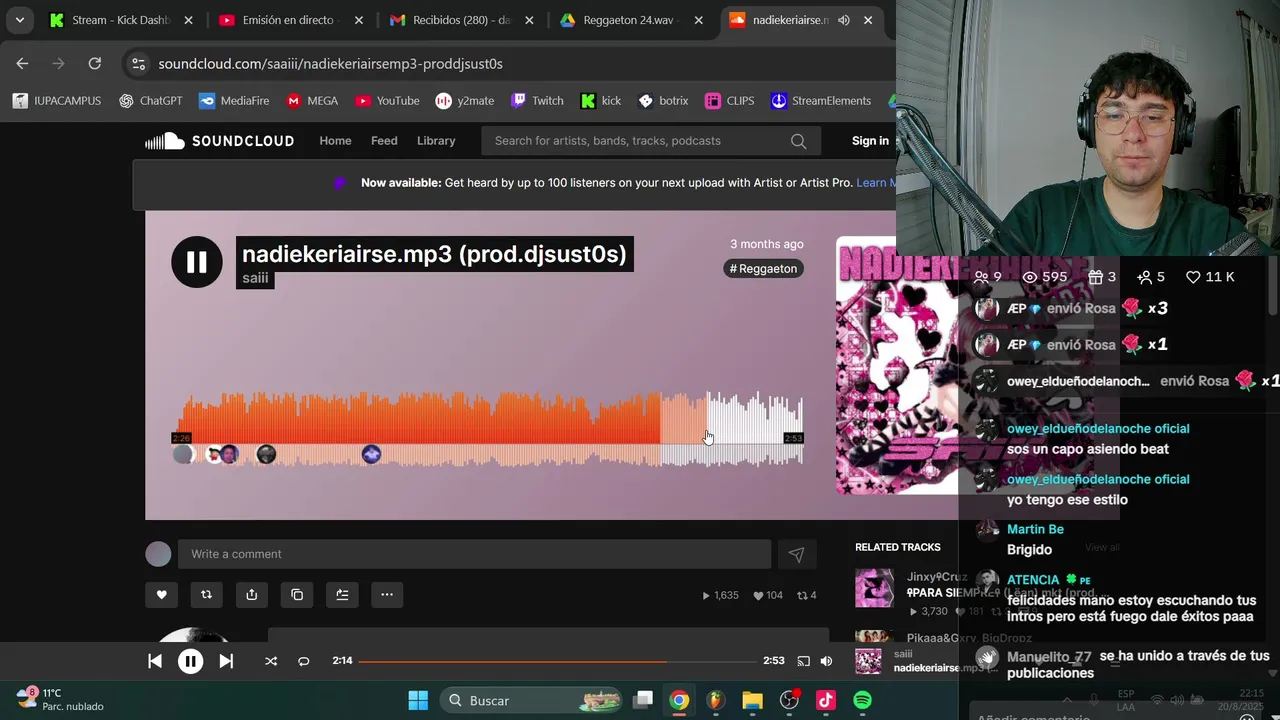This screenshot has height=720, width=1280.
Task: Open the YouTube bookmark
Action: (387, 101)
